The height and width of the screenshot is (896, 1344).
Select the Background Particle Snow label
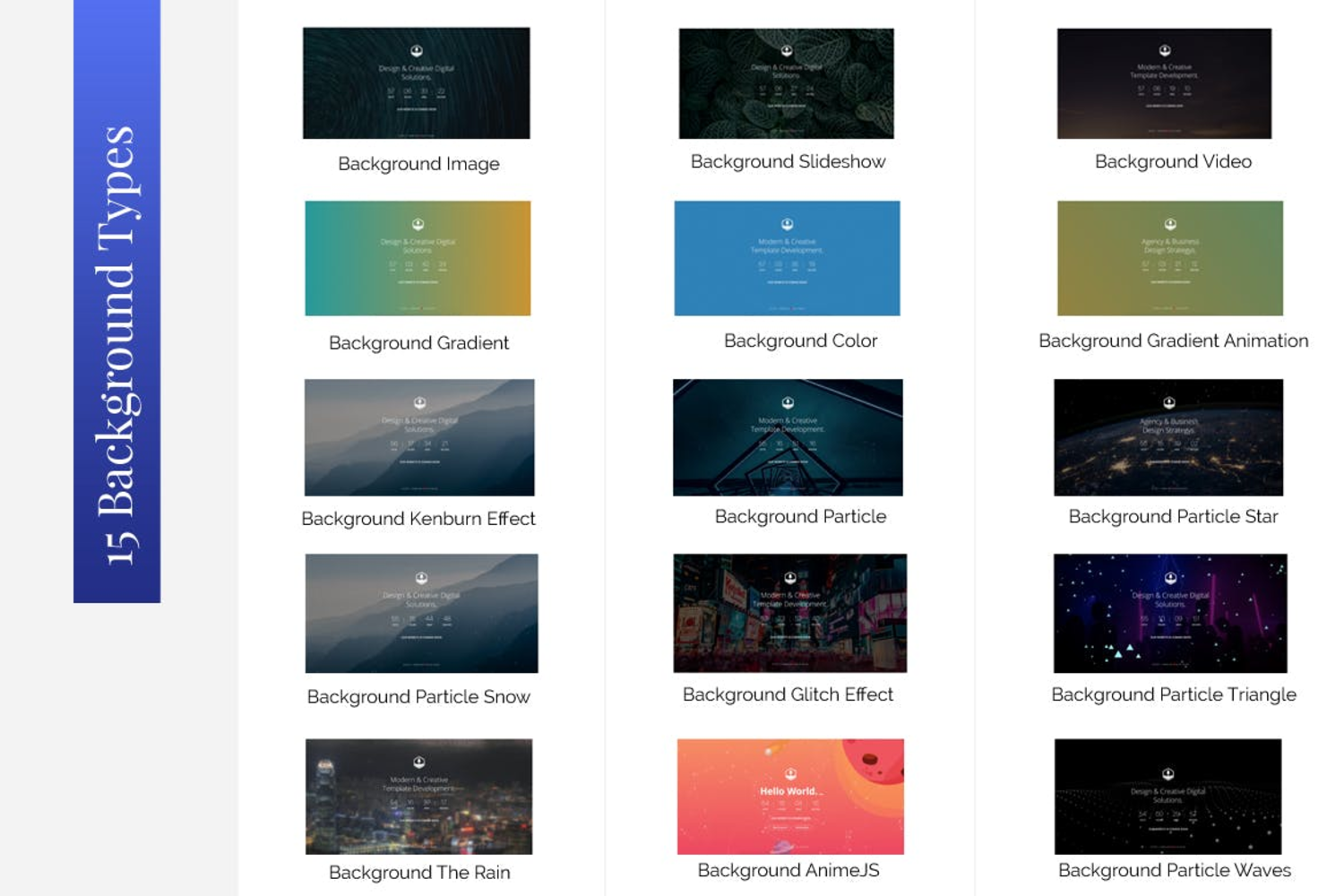click(418, 696)
